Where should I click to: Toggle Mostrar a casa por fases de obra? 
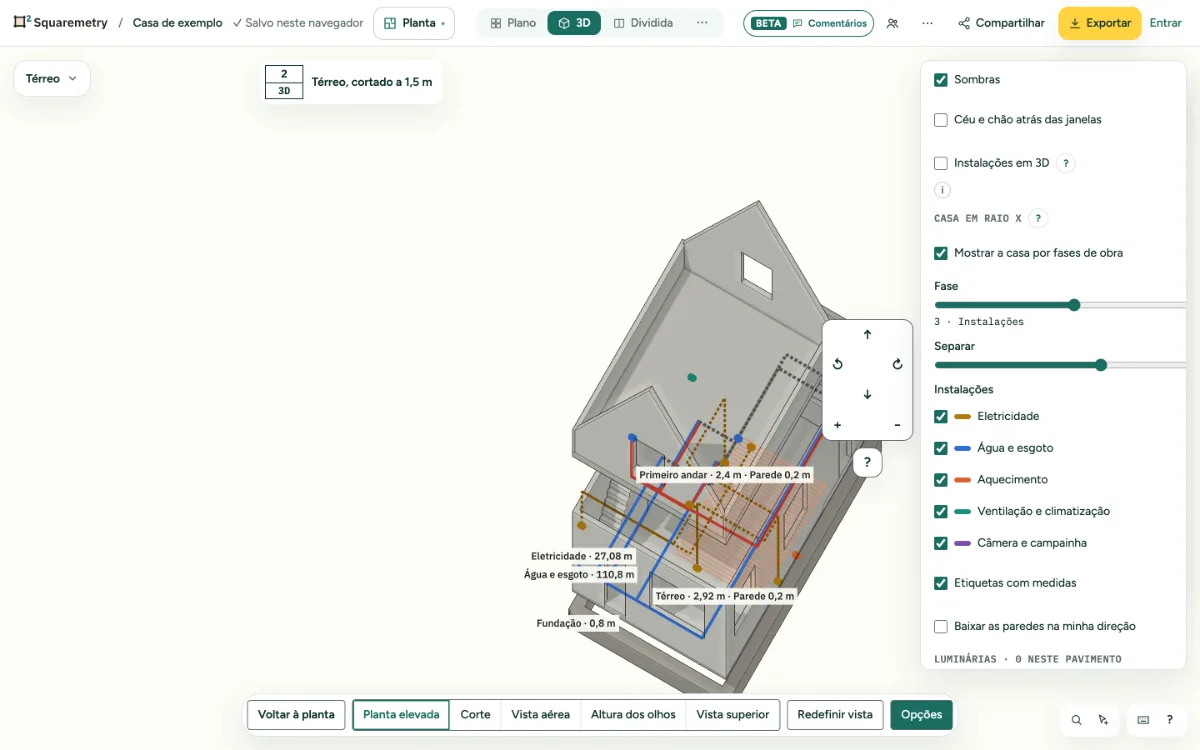941,253
